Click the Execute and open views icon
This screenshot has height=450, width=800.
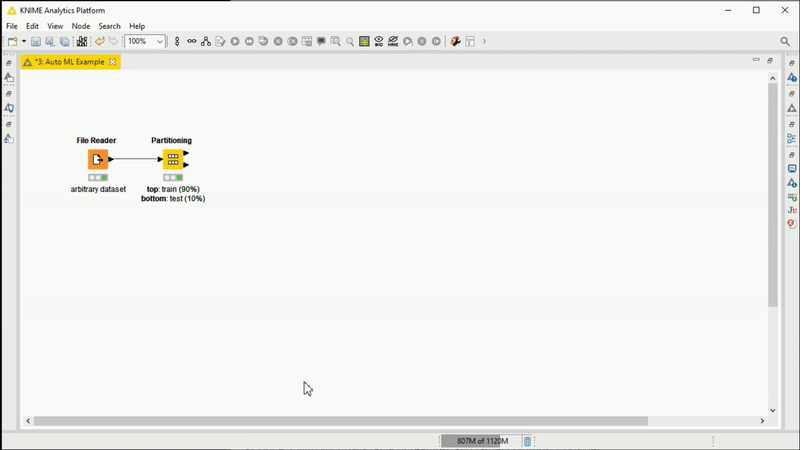[x=263, y=41]
